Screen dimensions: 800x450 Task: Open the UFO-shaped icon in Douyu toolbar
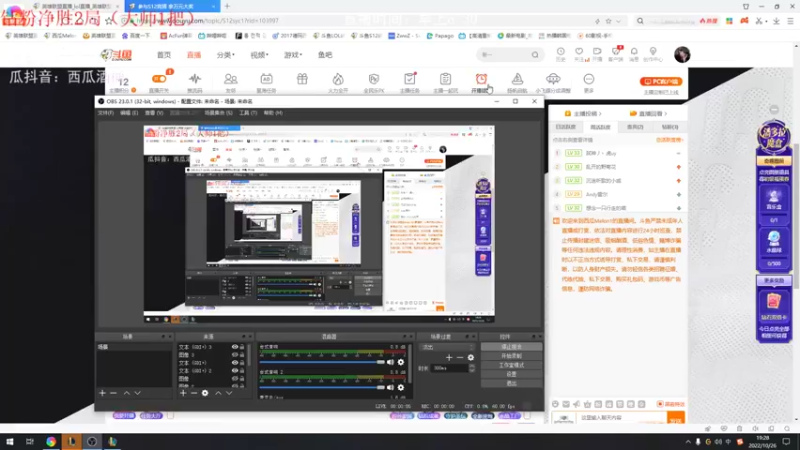[x=553, y=79]
